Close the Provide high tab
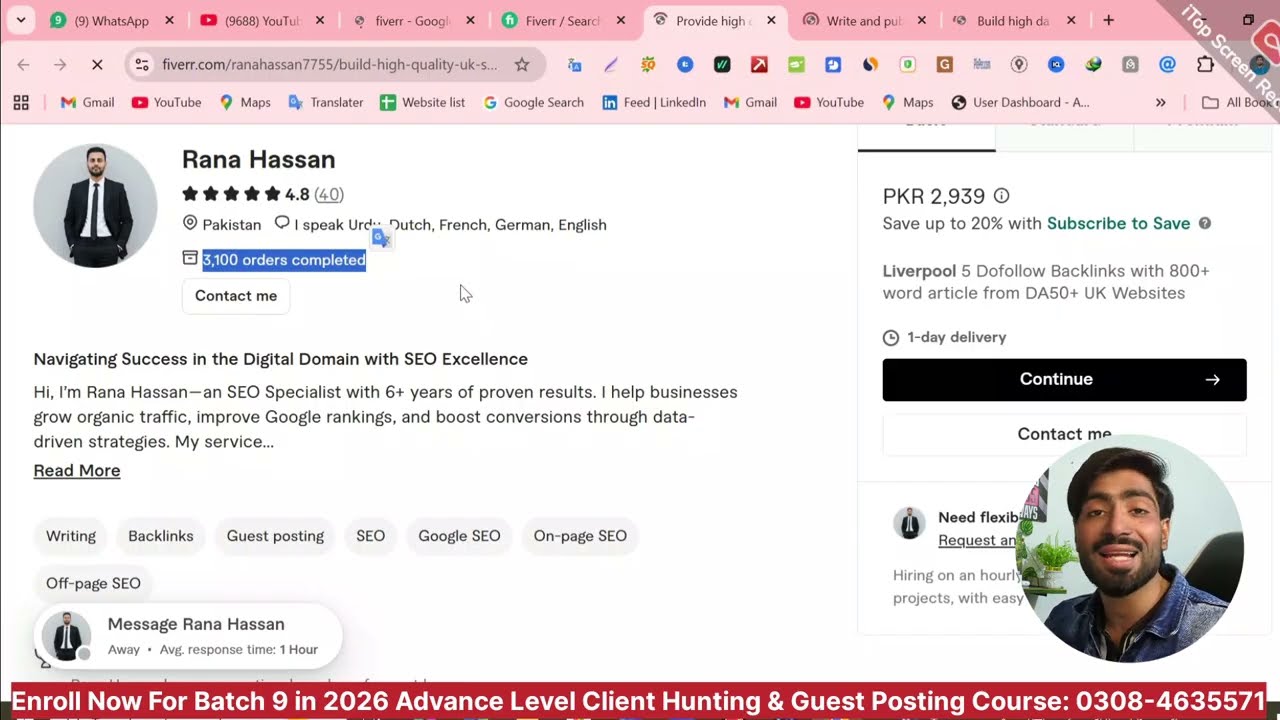 pos(771,21)
